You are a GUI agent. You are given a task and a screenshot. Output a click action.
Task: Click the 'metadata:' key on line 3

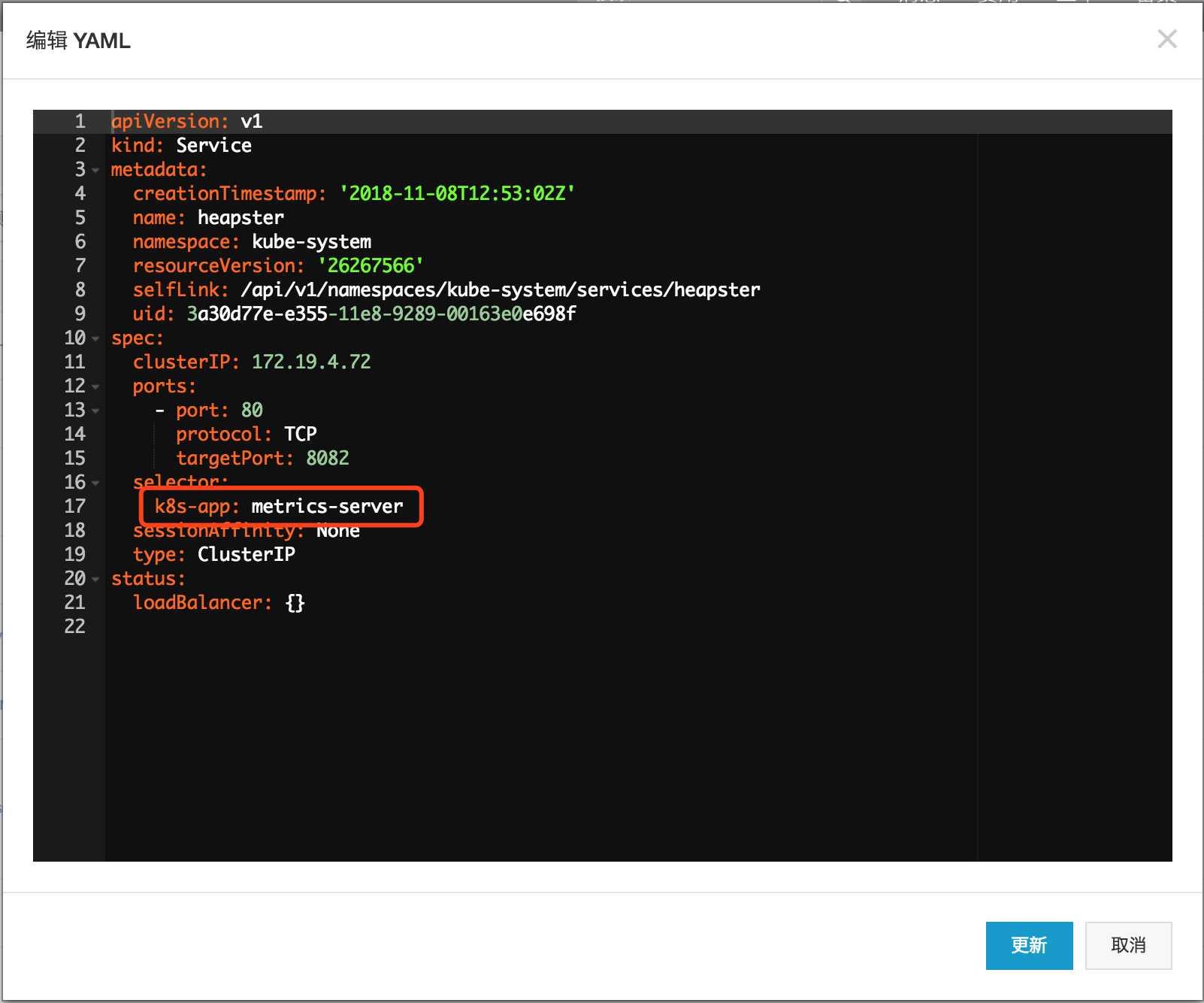[159, 169]
